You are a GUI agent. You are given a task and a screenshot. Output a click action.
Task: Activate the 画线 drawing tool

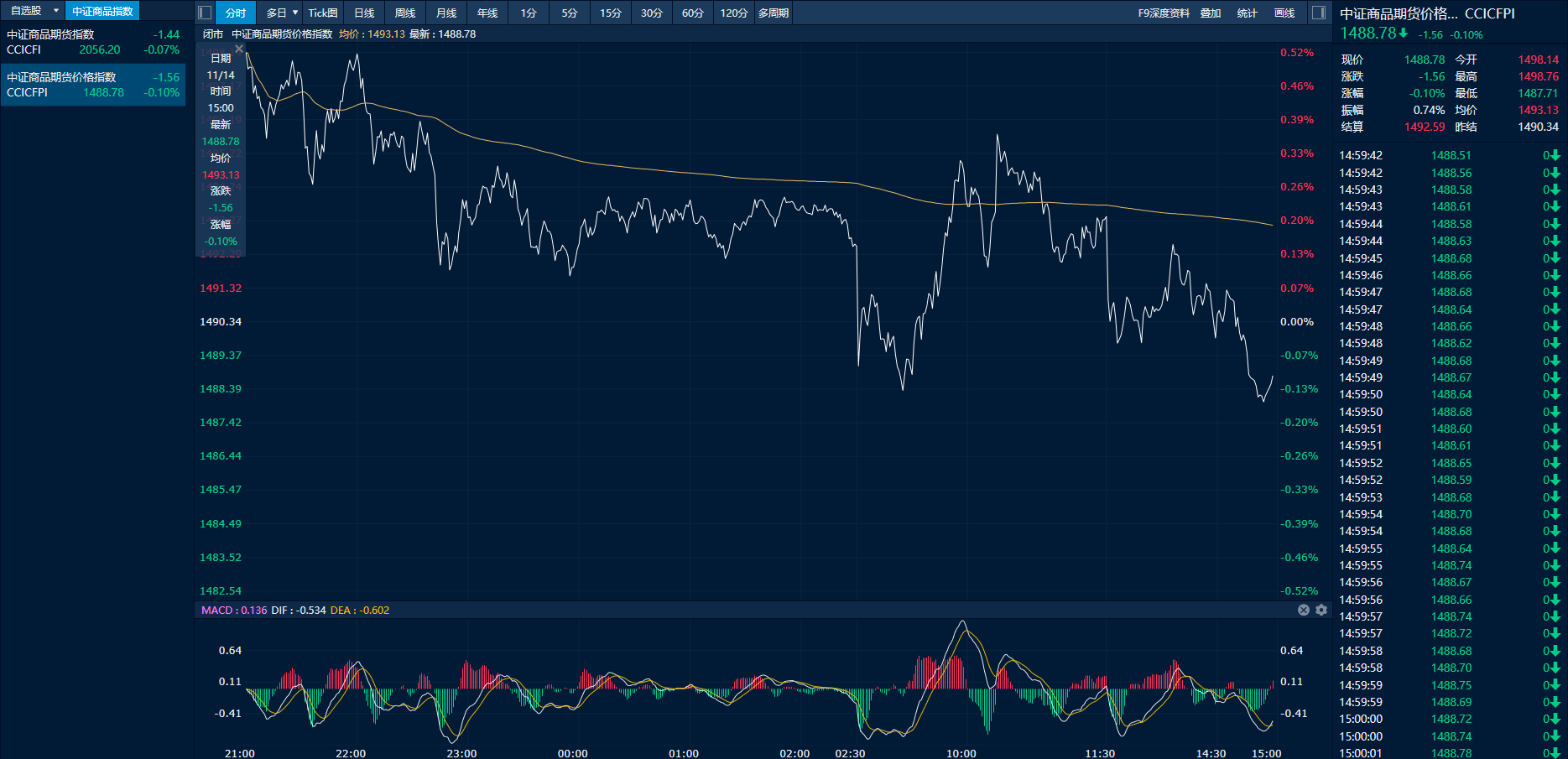point(1284,13)
